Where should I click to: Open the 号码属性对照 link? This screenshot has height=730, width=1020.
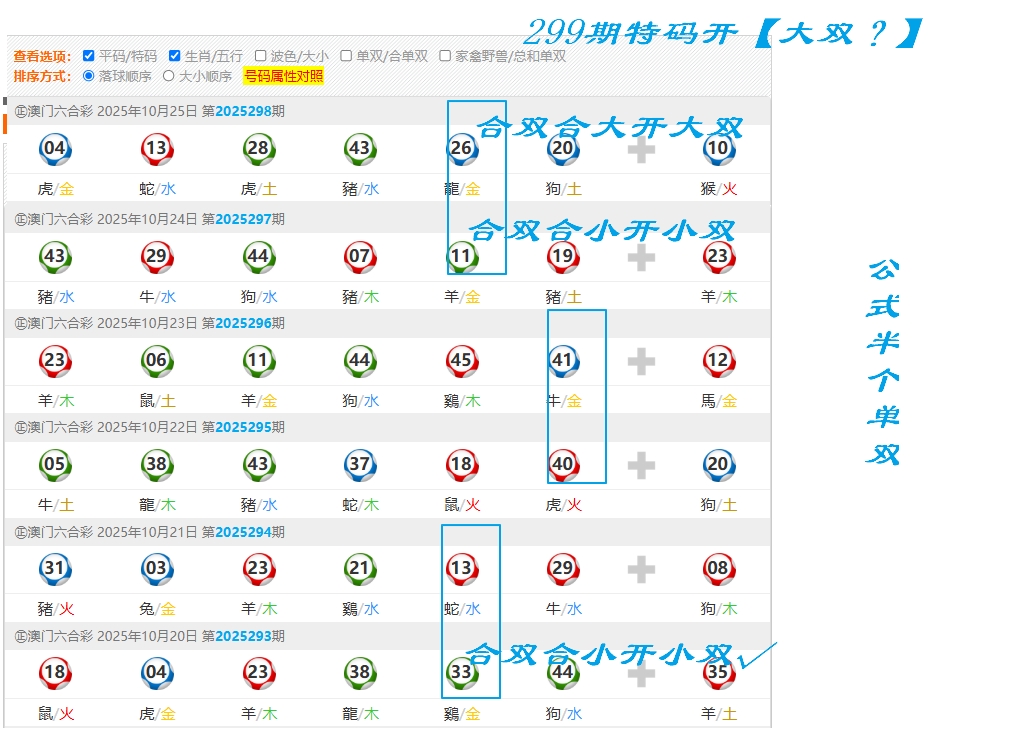tap(284, 76)
